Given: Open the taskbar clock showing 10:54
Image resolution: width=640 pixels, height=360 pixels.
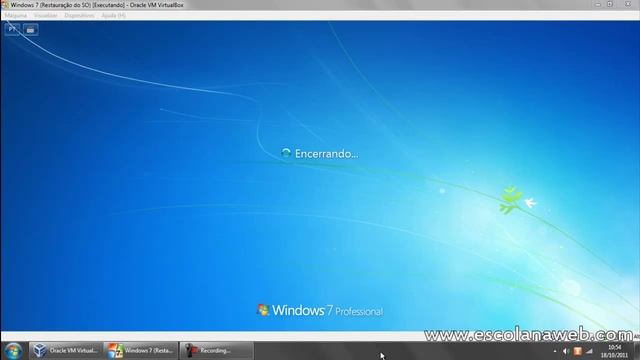Looking at the screenshot, I should pyautogui.click(x=614, y=351).
